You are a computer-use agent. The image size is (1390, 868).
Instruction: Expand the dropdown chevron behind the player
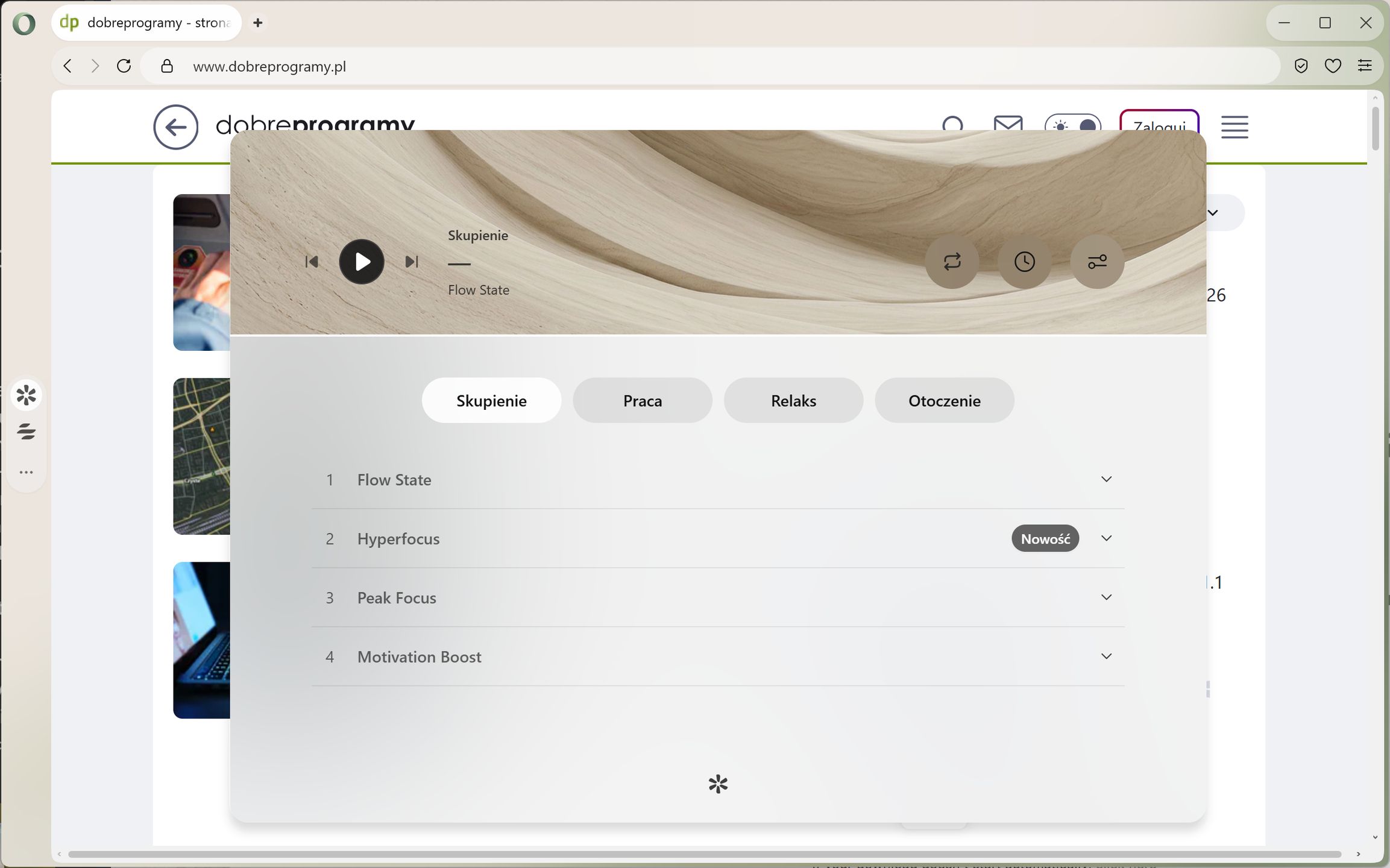[x=1214, y=213]
